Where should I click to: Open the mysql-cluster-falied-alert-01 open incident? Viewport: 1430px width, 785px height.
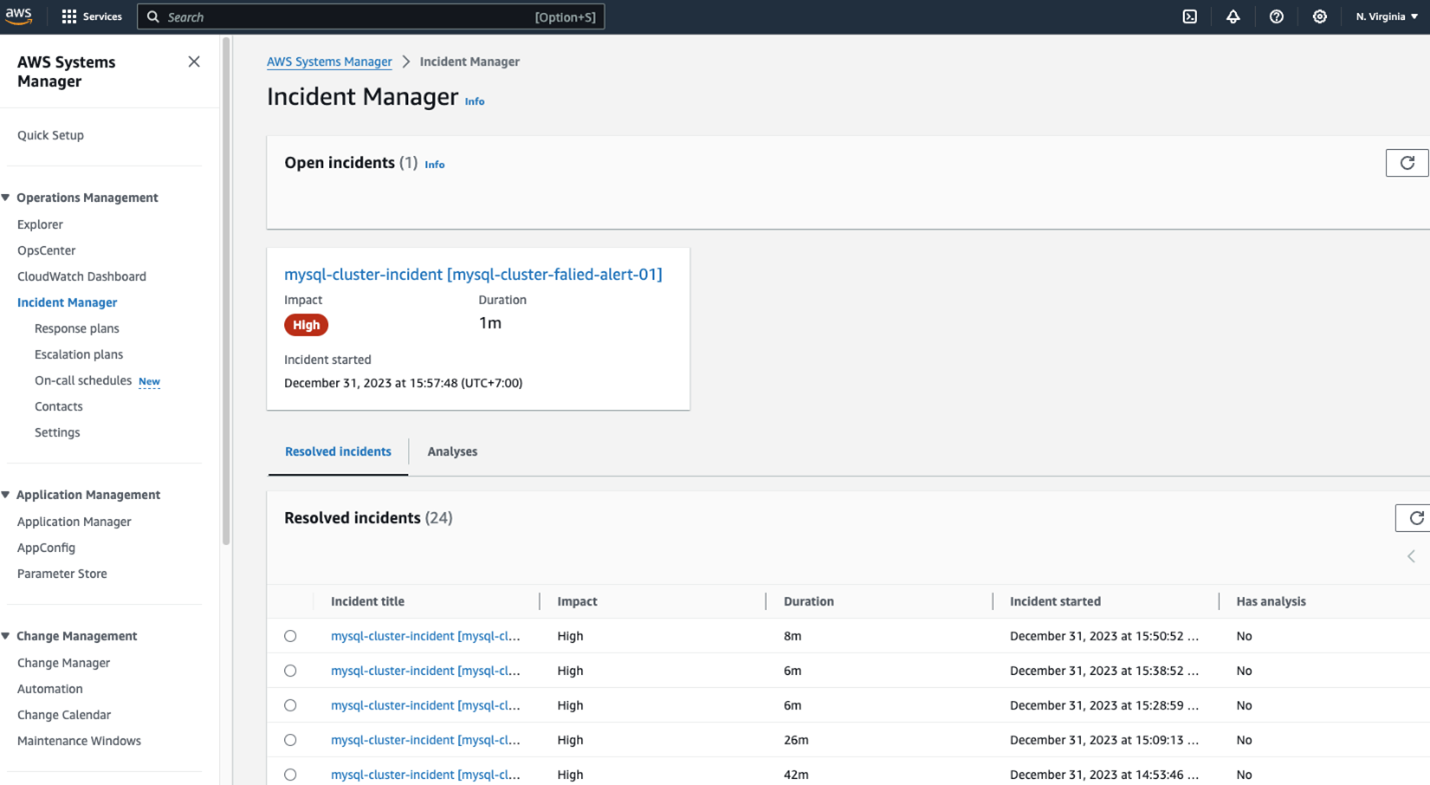473,274
